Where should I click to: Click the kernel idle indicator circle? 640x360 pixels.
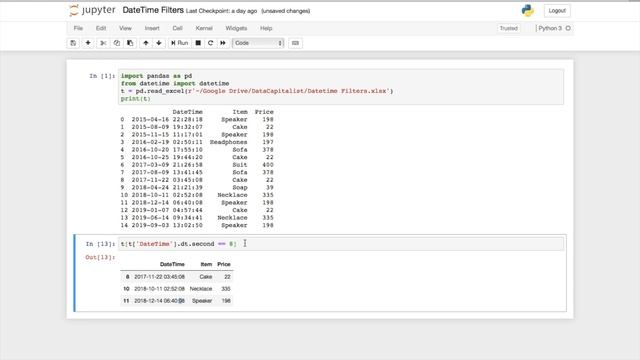(x=568, y=28)
